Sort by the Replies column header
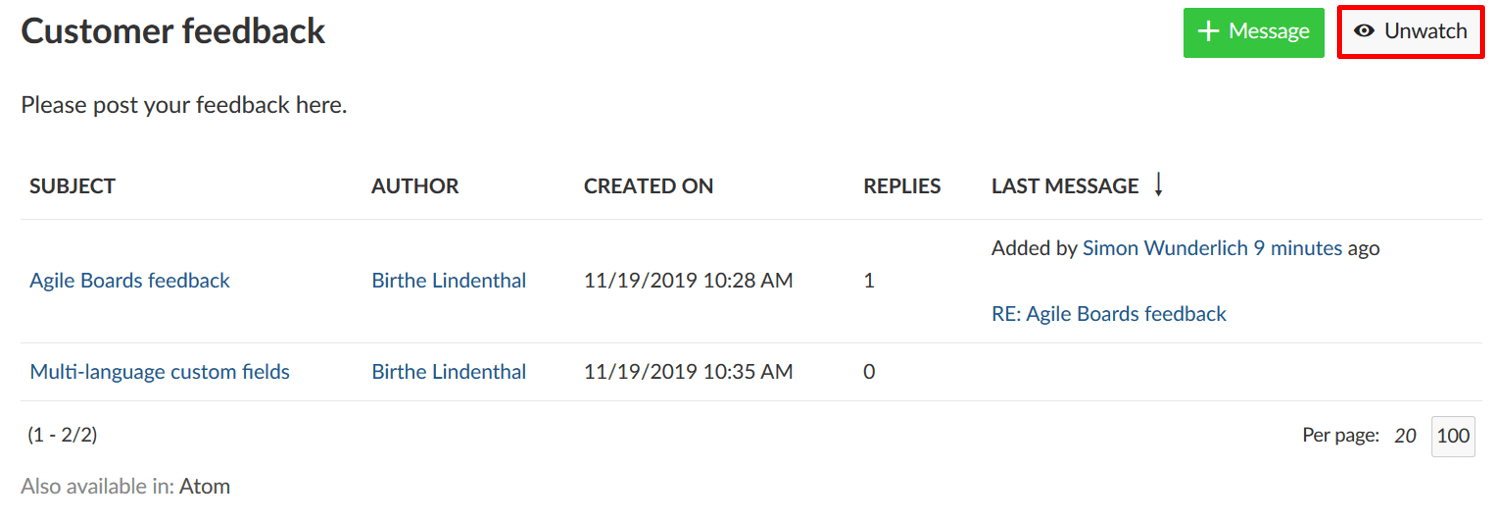Screen dimensions: 1500x523 pyautogui.click(x=902, y=186)
